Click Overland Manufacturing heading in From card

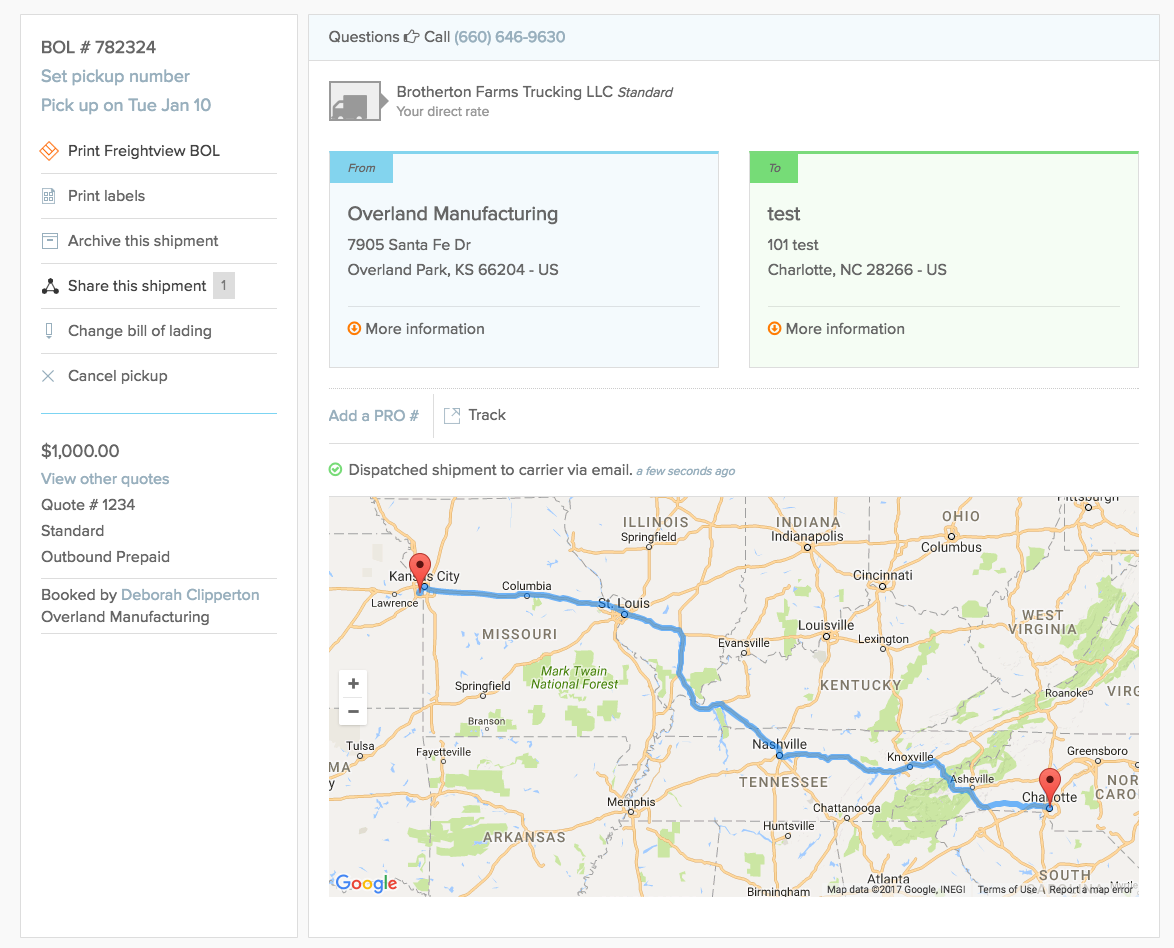(452, 214)
